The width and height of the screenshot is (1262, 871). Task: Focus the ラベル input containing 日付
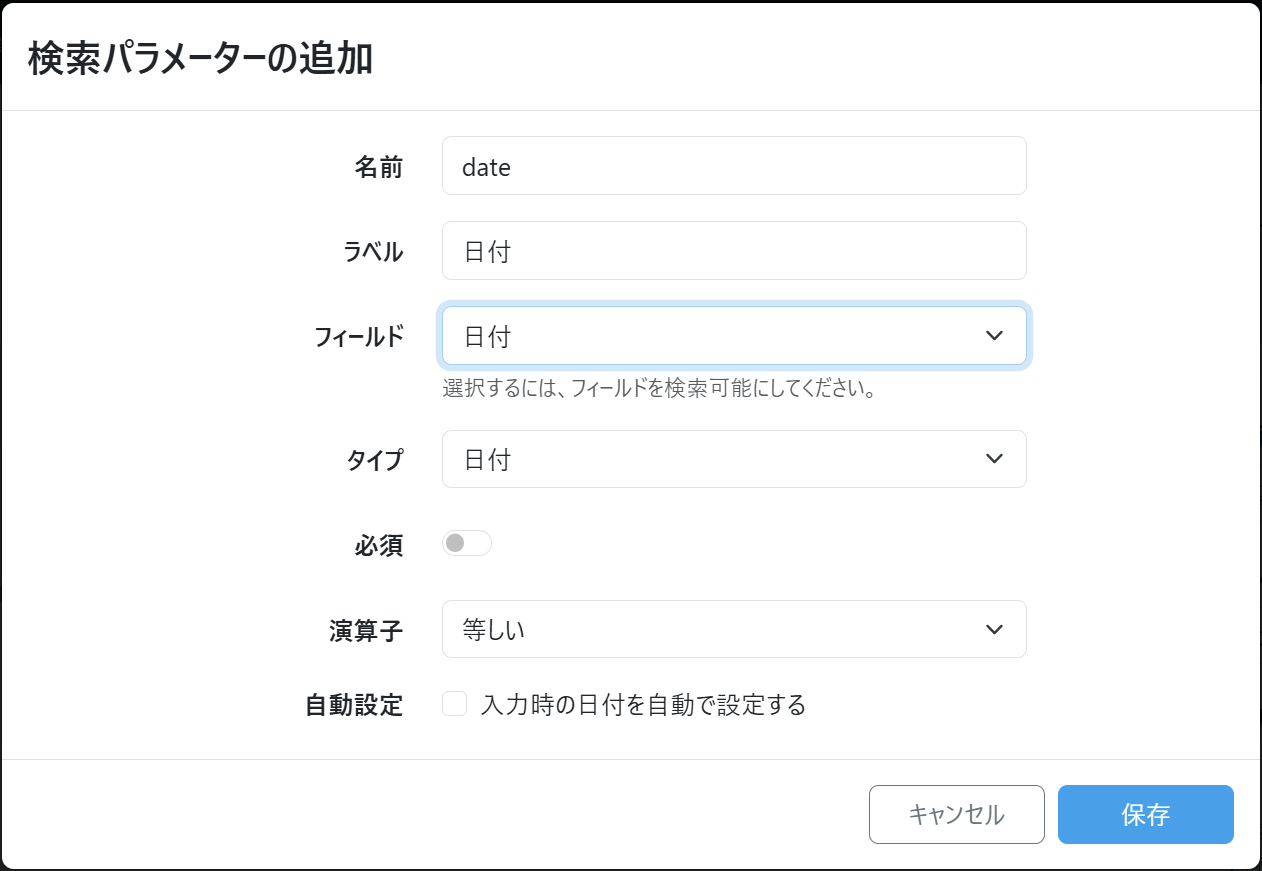[x=733, y=251]
